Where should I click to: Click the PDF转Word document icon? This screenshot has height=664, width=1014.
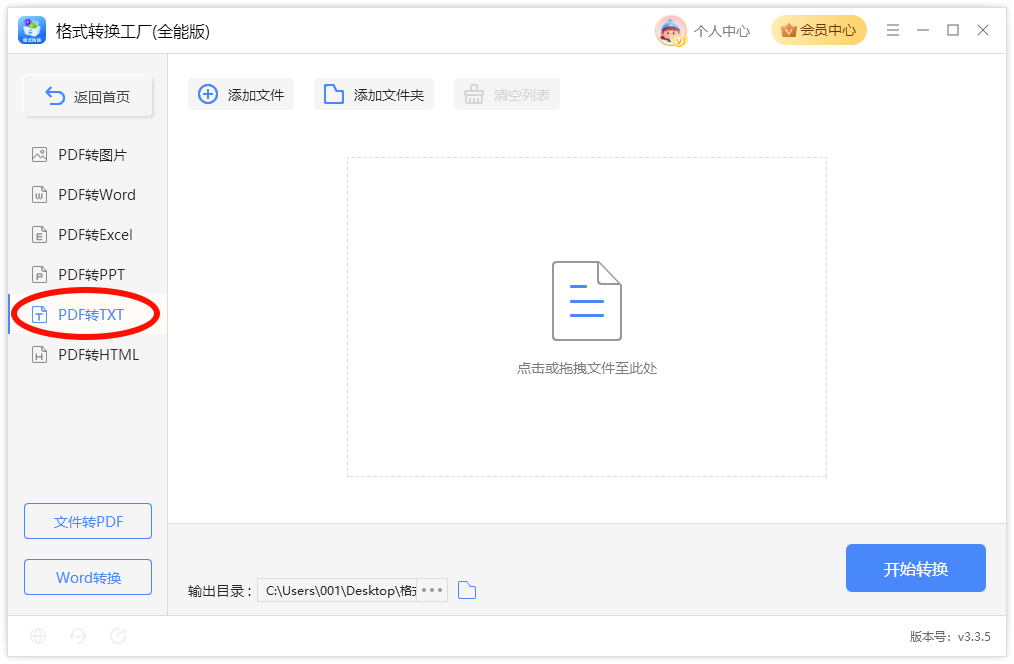[39, 195]
